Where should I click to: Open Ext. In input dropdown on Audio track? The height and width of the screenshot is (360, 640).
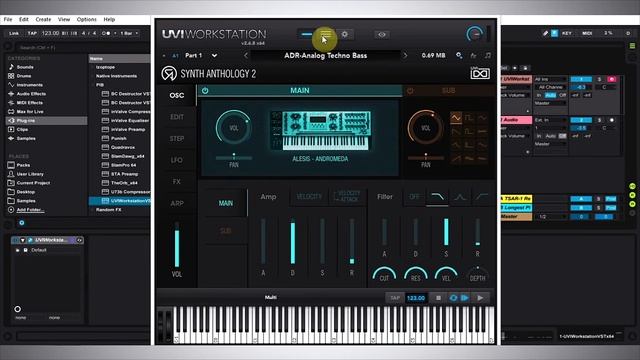click(x=550, y=120)
